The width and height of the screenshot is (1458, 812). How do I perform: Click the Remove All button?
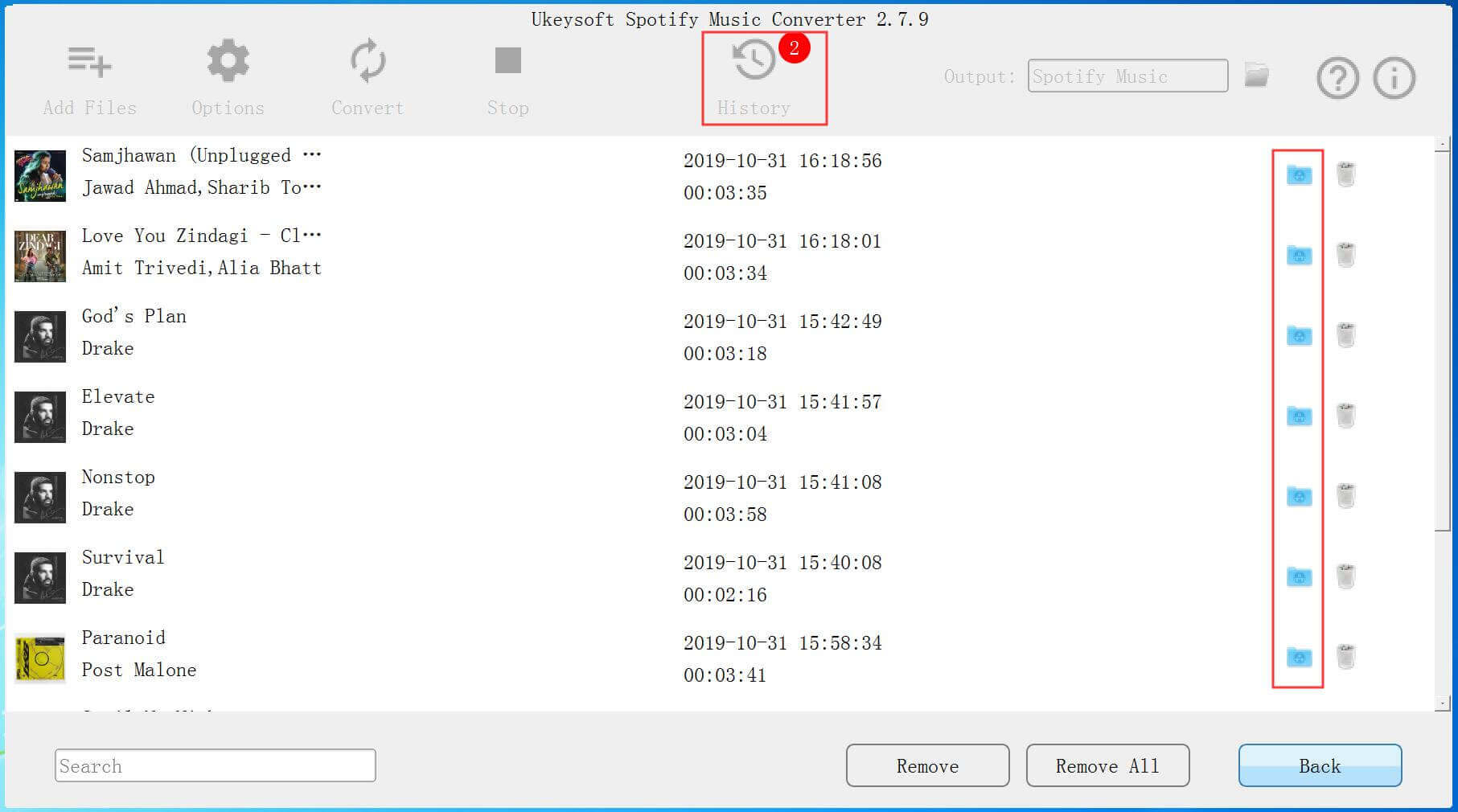[x=1107, y=765]
